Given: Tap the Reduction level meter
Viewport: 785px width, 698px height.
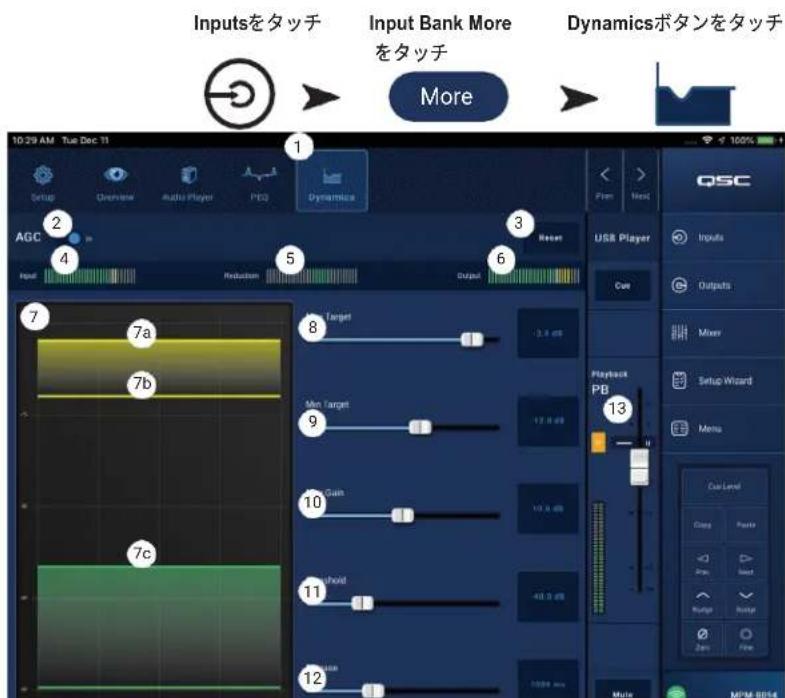Looking at the screenshot, I should 311,276.
